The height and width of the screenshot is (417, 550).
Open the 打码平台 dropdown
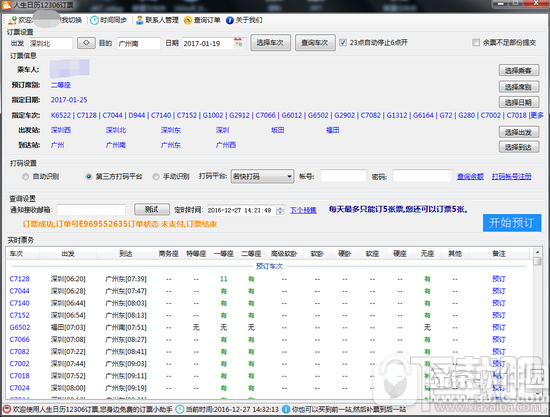(x=262, y=176)
